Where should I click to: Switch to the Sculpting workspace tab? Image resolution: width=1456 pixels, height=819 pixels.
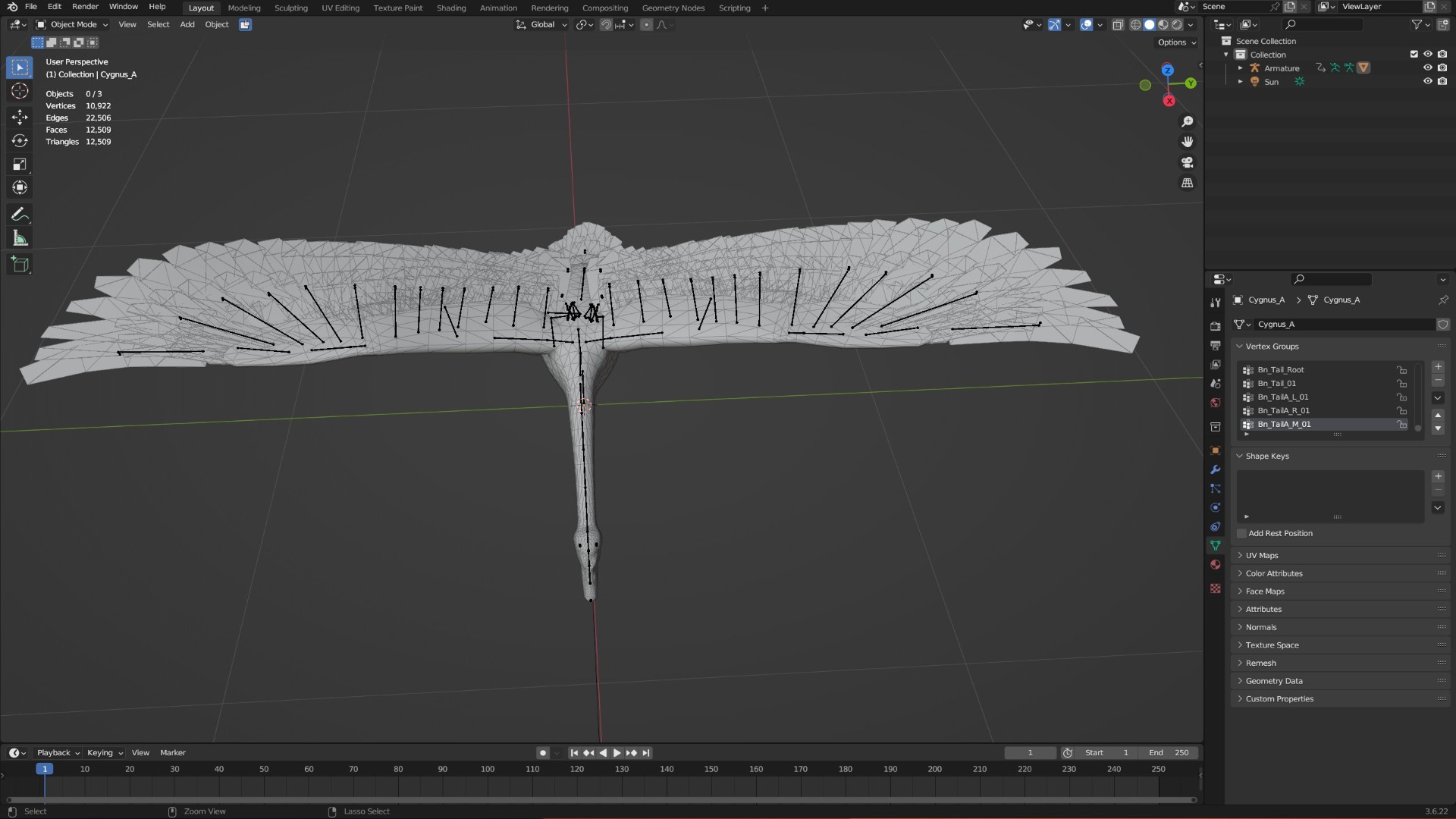pyautogui.click(x=291, y=8)
